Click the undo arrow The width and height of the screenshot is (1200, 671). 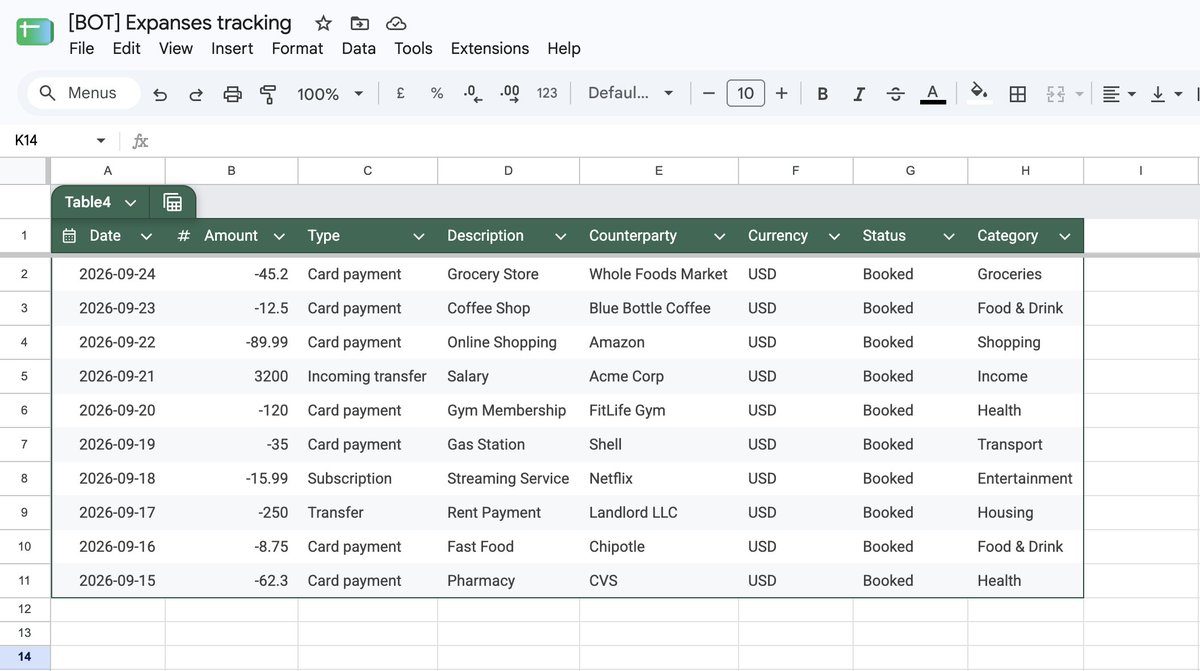tap(160, 94)
